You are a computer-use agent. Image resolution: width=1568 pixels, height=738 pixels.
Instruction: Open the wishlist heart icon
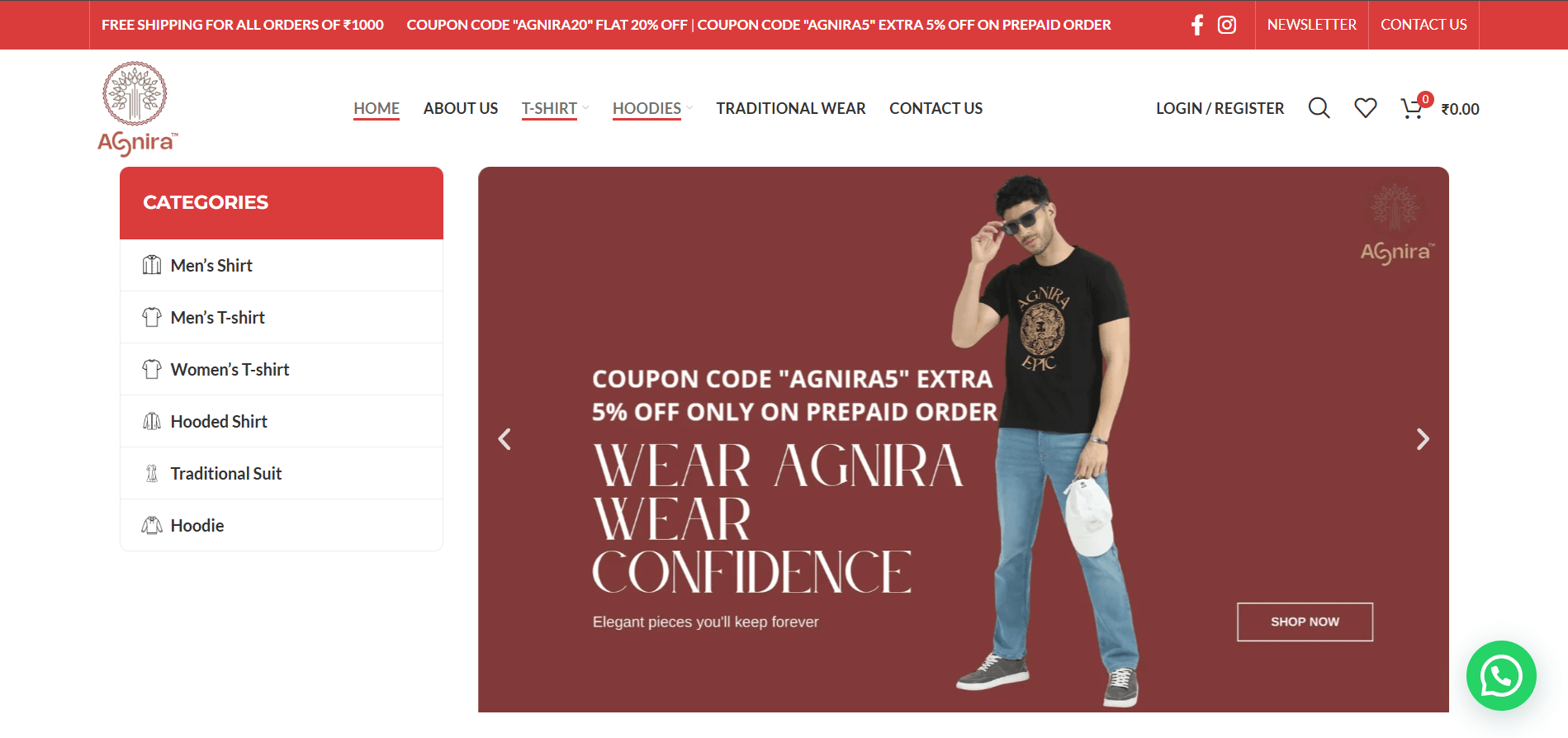click(x=1366, y=108)
